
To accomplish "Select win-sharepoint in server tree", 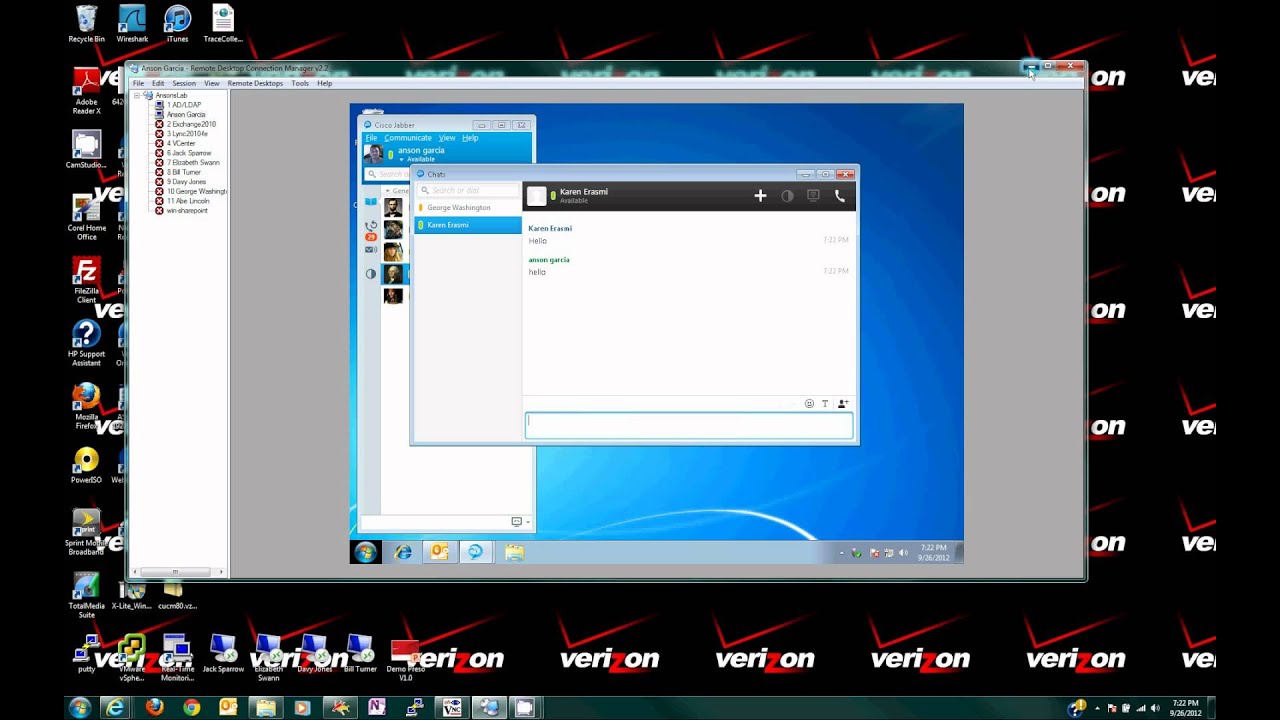I will tap(187, 211).
